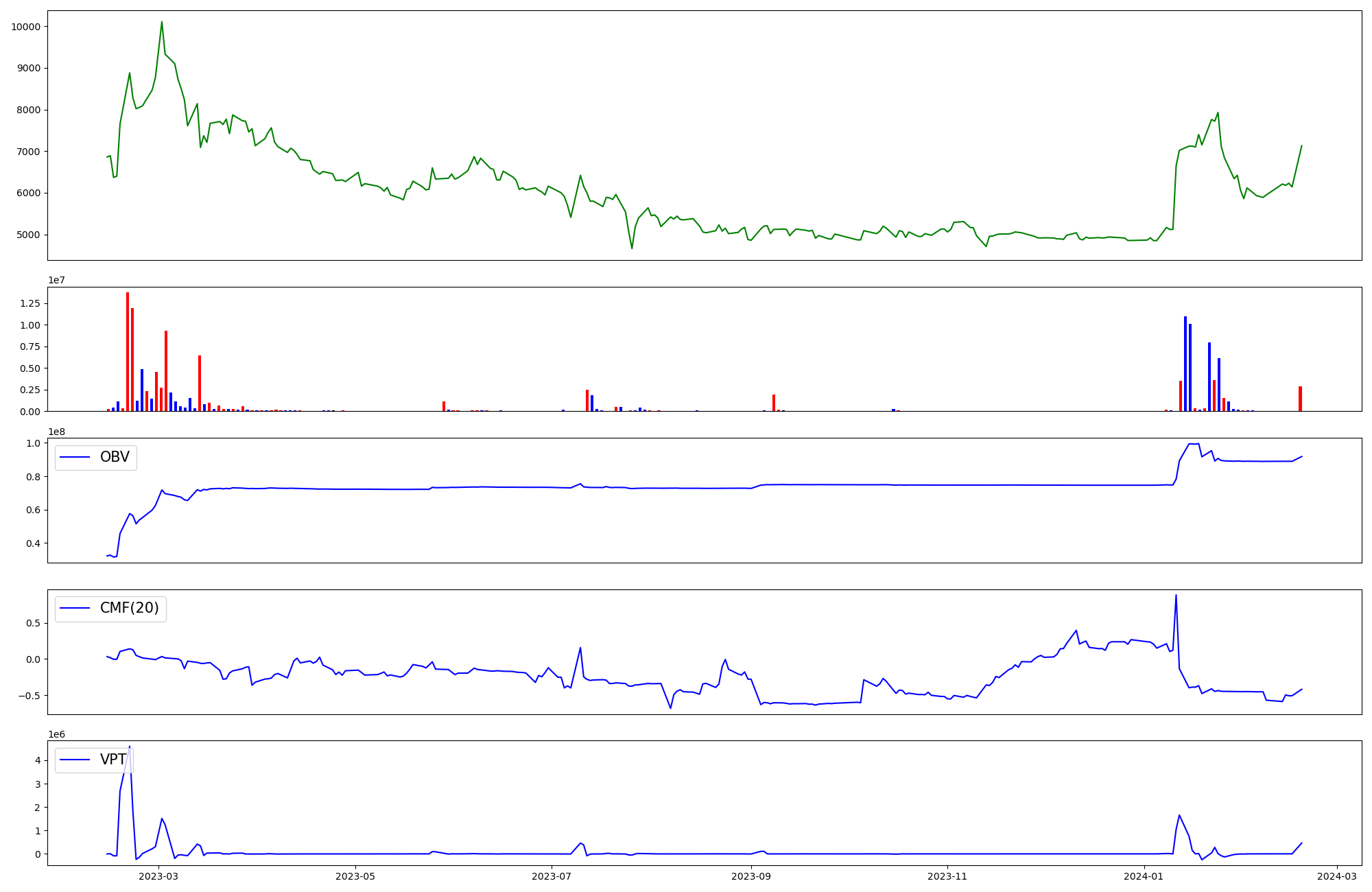Click the 5000 price axis tick label
Image resolution: width=1372 pixels, height=892 pixels.
pyautogui.click(x=28, y=235)
